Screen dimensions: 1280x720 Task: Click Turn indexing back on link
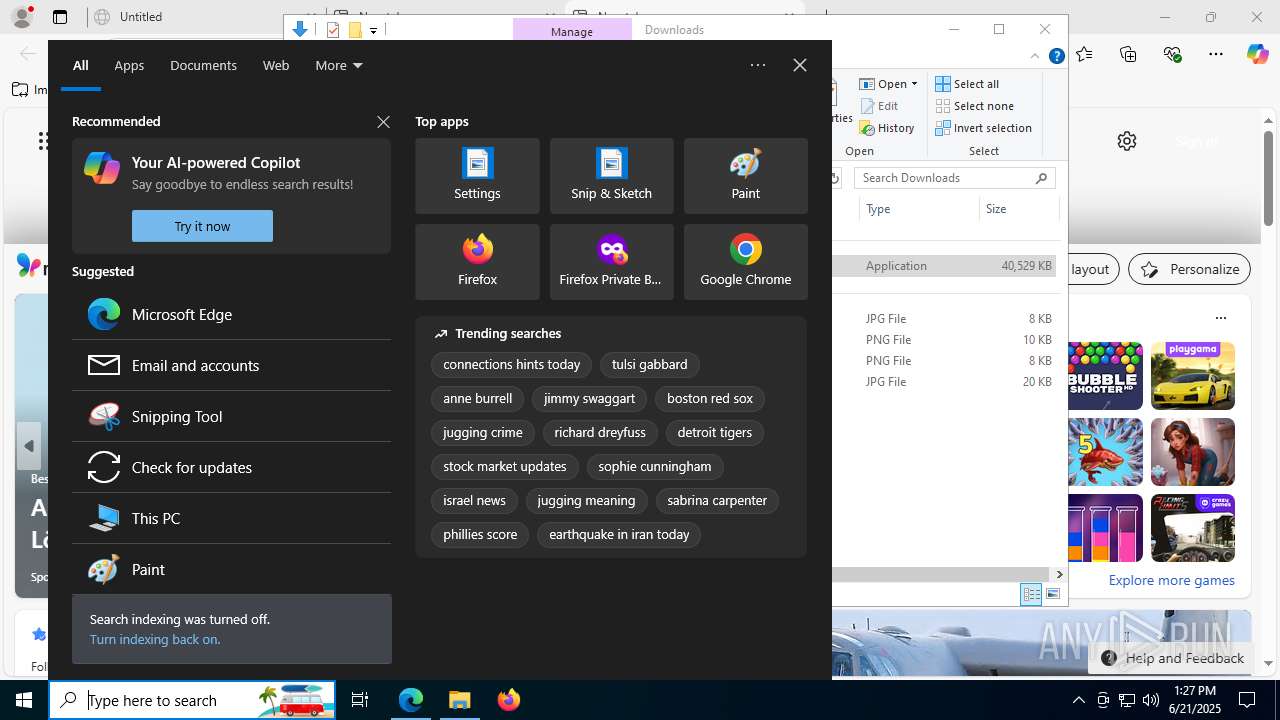click(155, 639)
